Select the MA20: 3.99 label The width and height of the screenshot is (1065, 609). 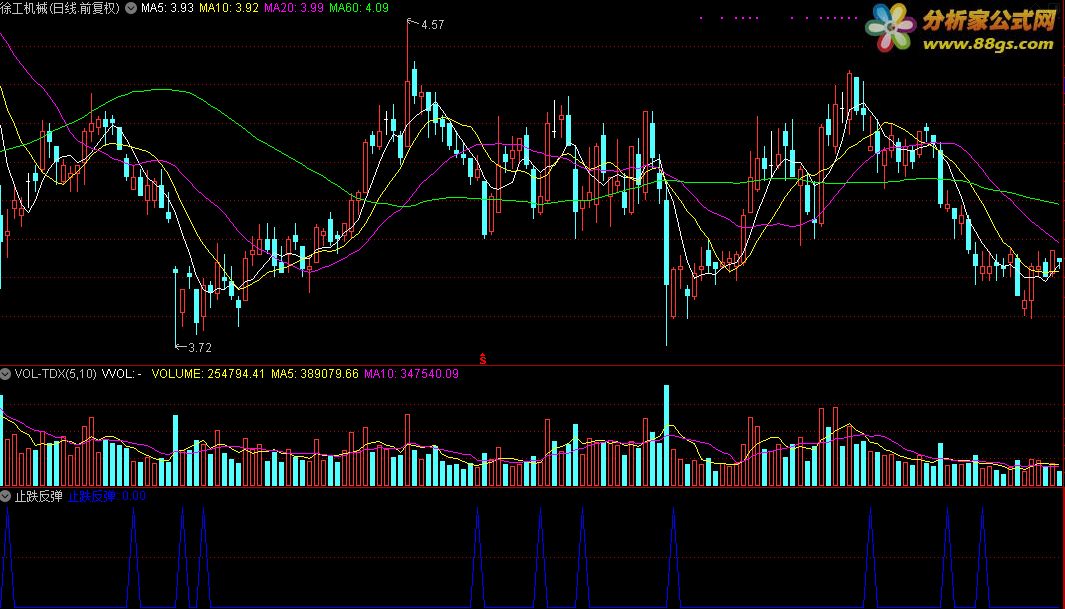293,8
